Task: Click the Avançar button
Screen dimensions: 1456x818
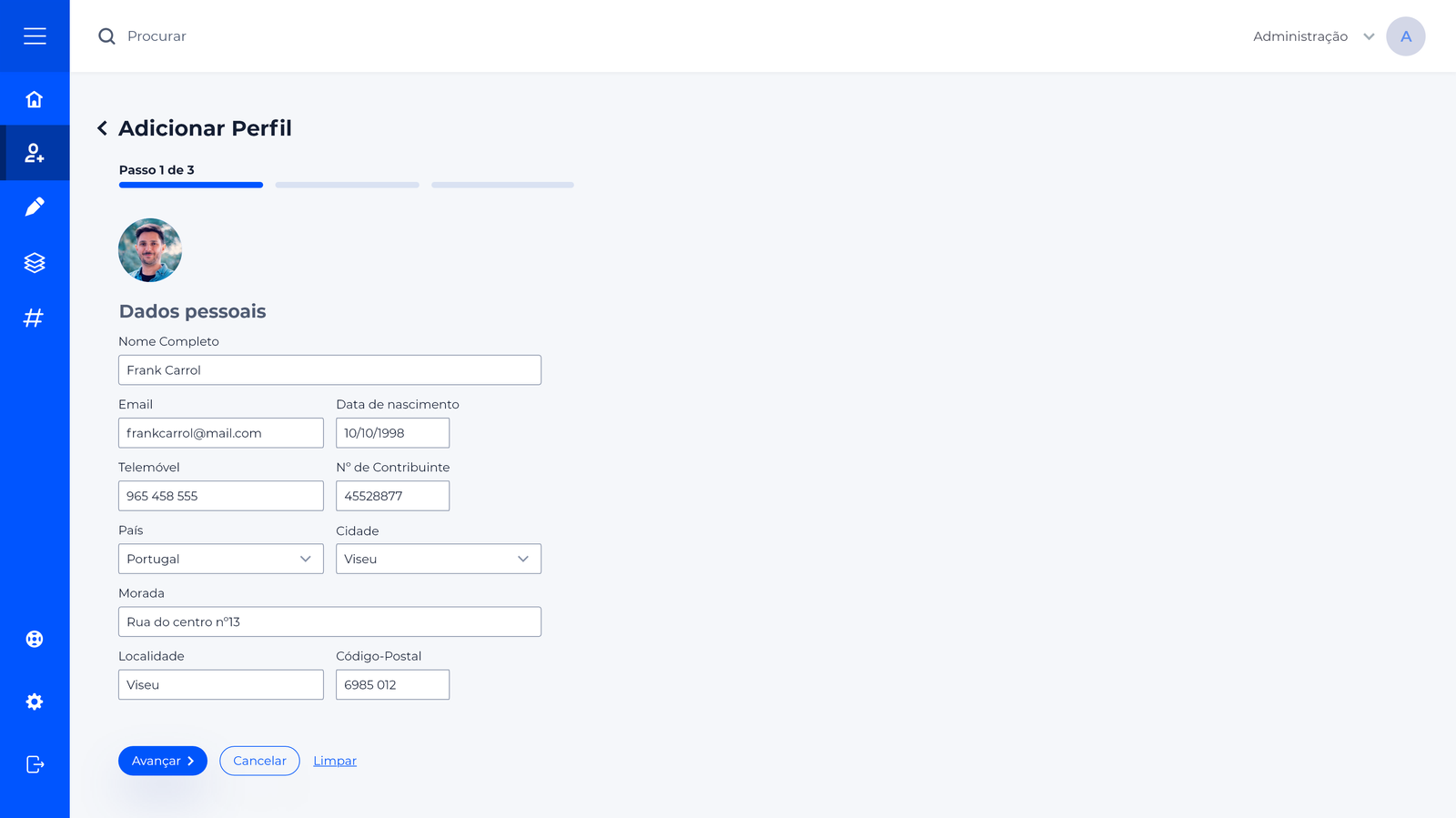Action: 162,761
